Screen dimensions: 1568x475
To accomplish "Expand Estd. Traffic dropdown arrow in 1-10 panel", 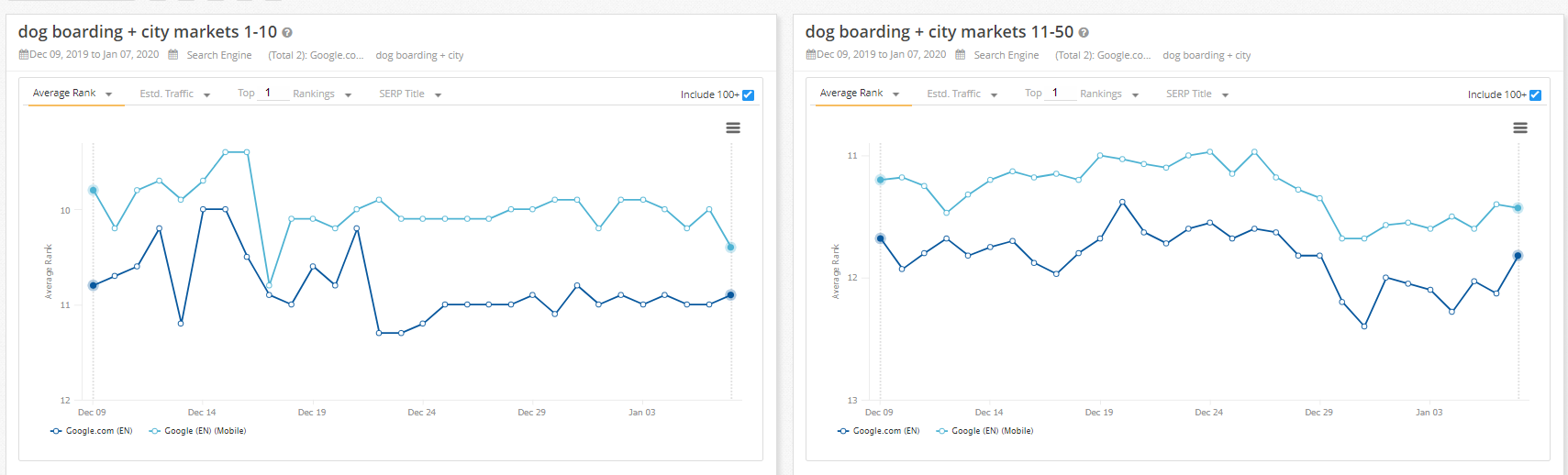I will click(x=207, y=95).
